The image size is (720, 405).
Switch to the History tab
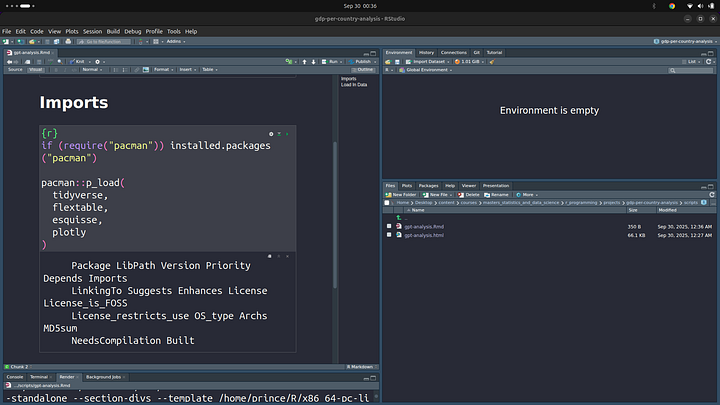point(426,53)
